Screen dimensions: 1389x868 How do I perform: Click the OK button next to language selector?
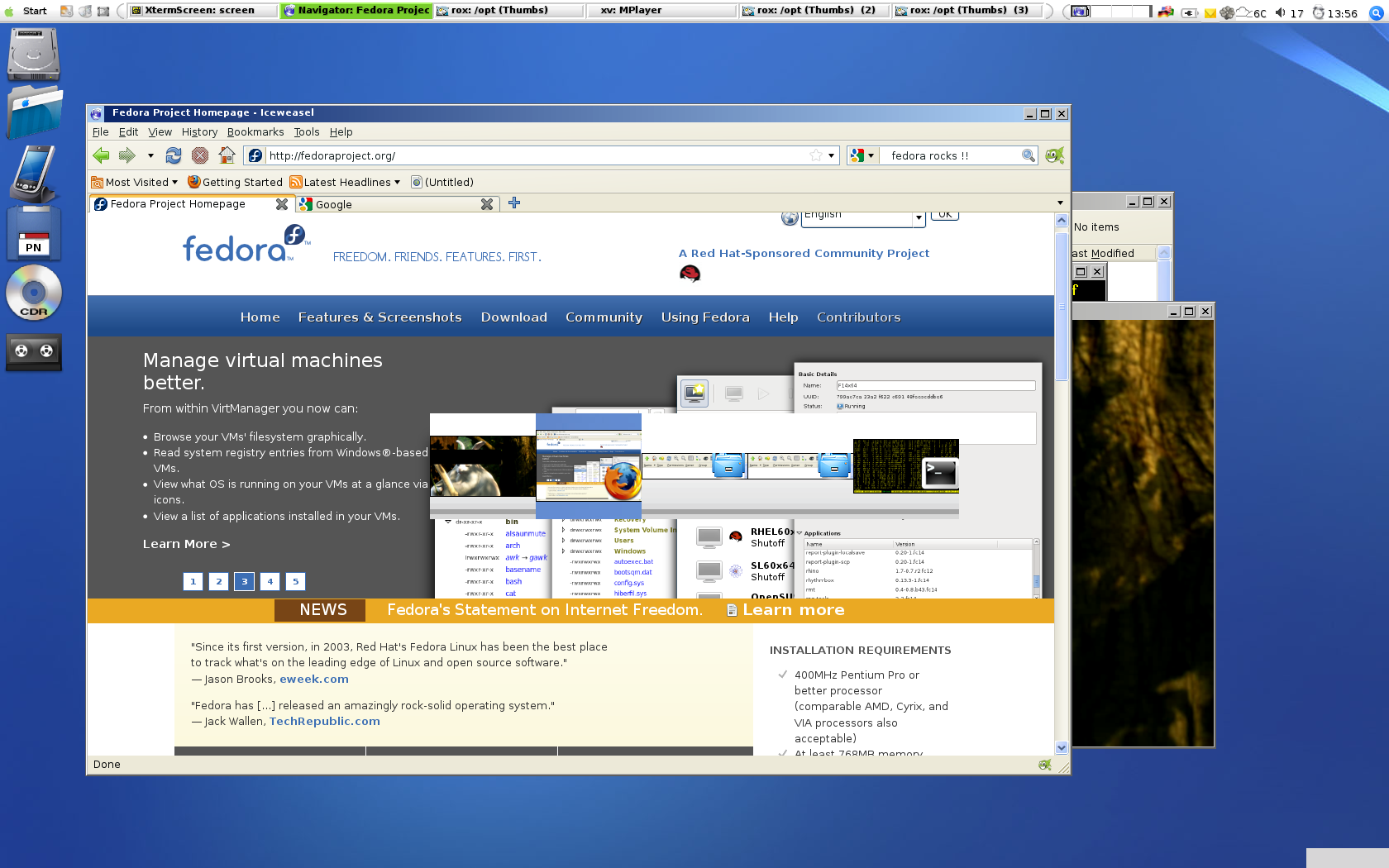944,216
